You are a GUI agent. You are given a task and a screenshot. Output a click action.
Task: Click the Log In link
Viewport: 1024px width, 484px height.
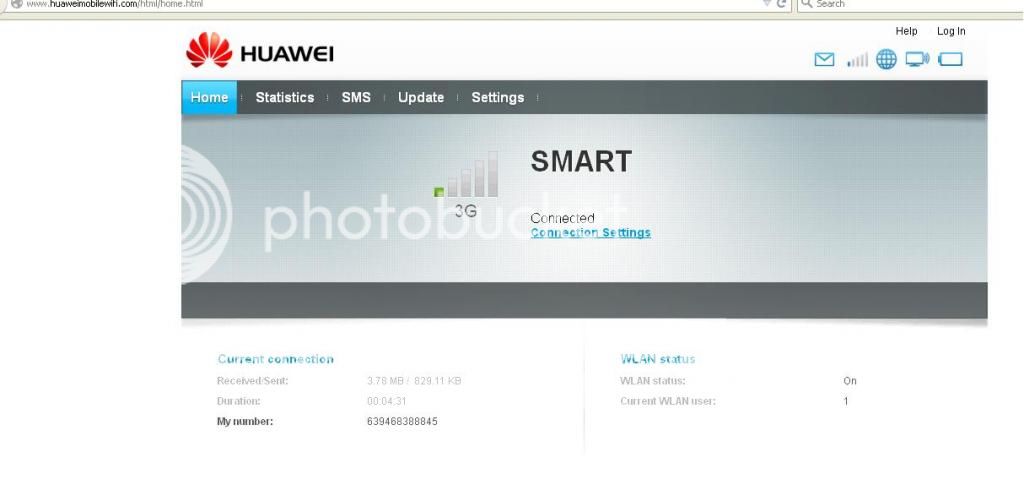tap(951, 31)
